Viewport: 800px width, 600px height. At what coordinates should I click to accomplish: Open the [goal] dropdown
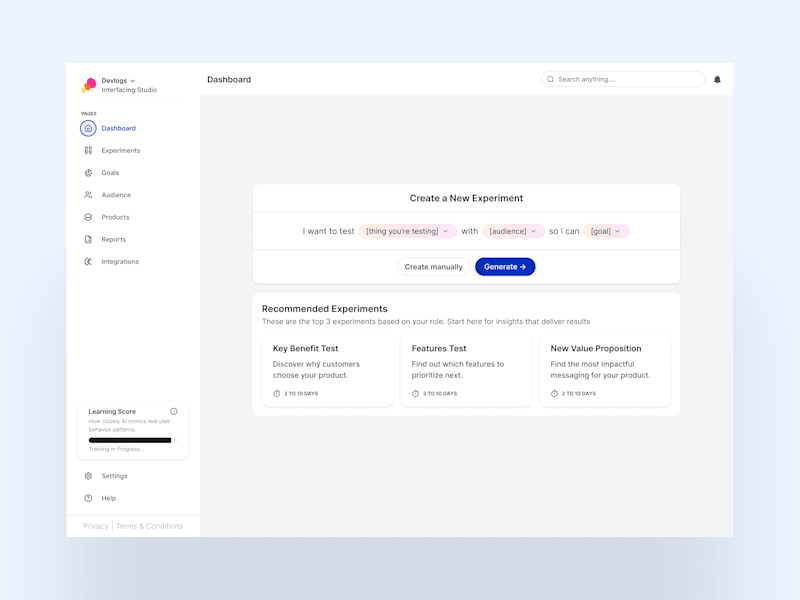click(606, 231)
